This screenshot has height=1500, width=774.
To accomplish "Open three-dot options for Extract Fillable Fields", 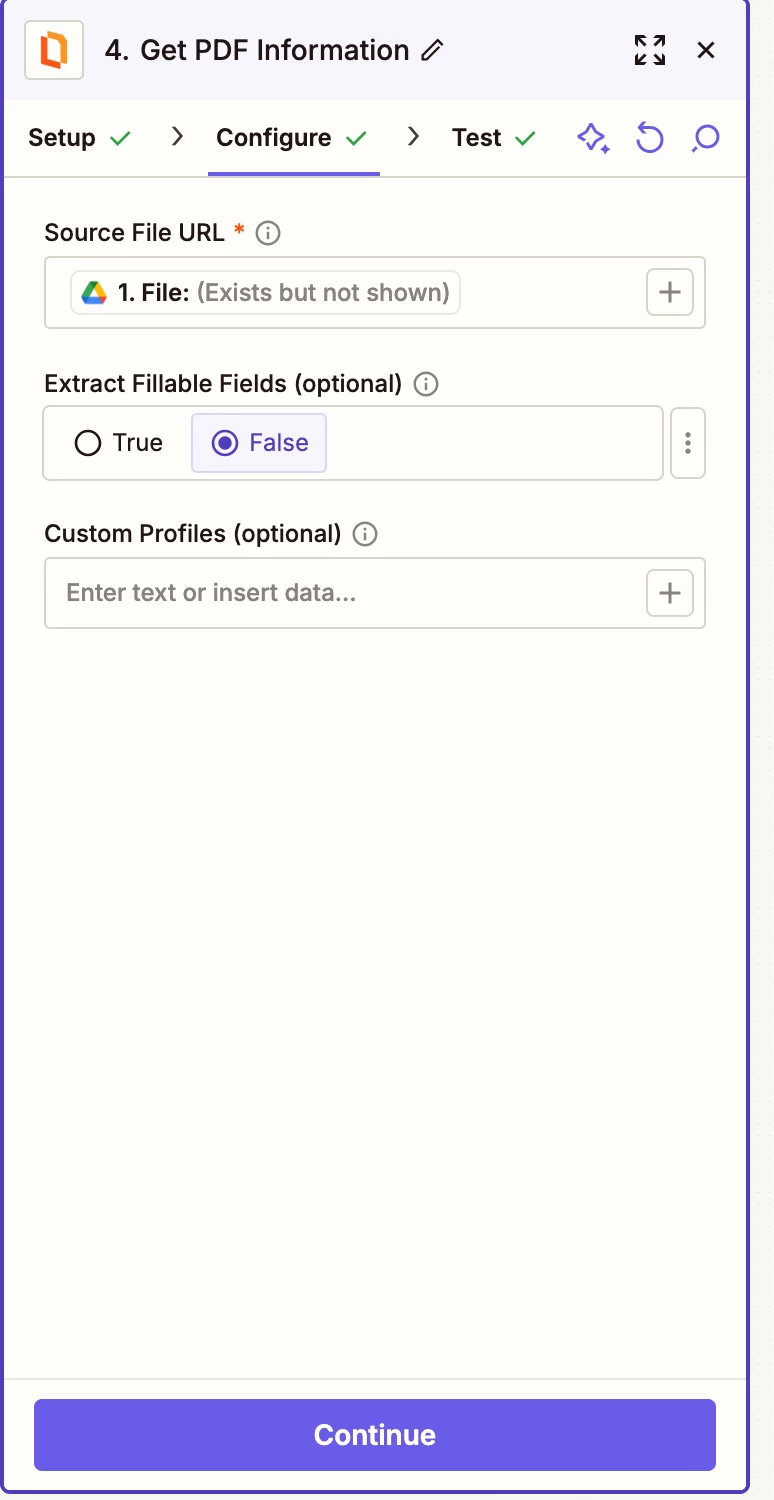I will point(688,443).
